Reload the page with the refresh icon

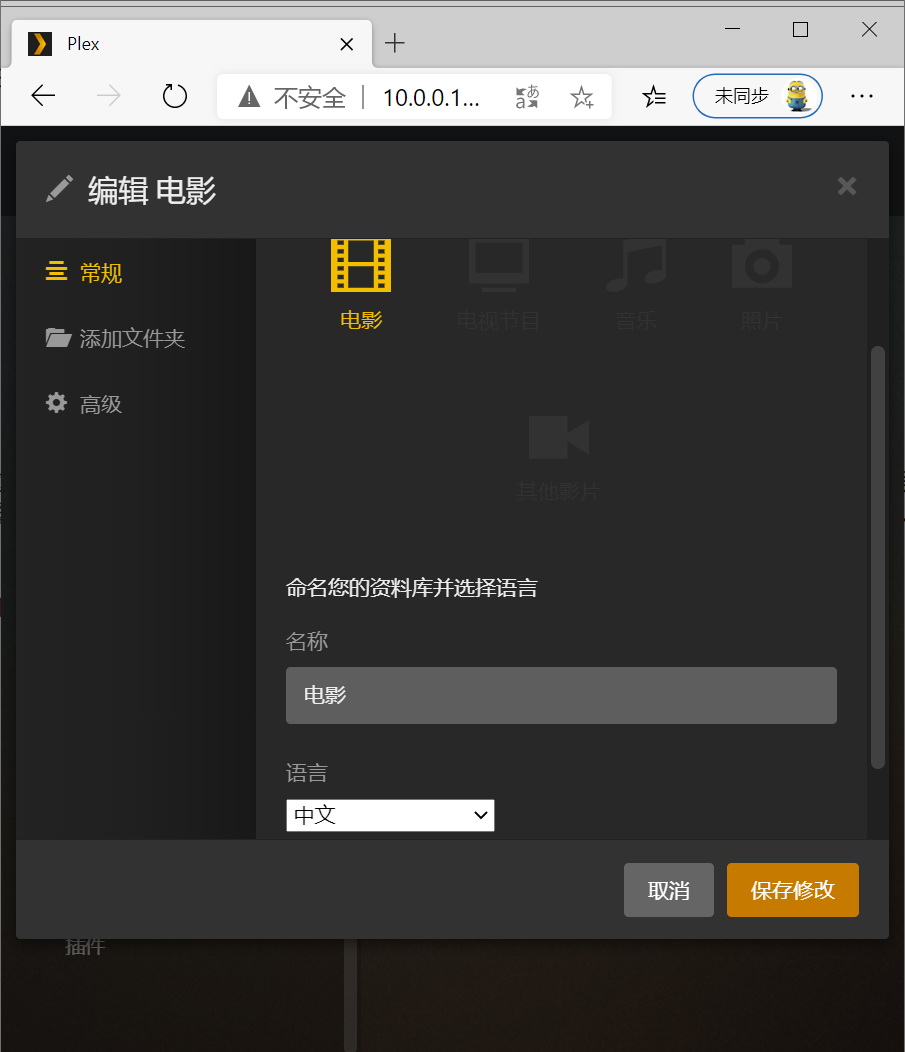click(174, 96)
